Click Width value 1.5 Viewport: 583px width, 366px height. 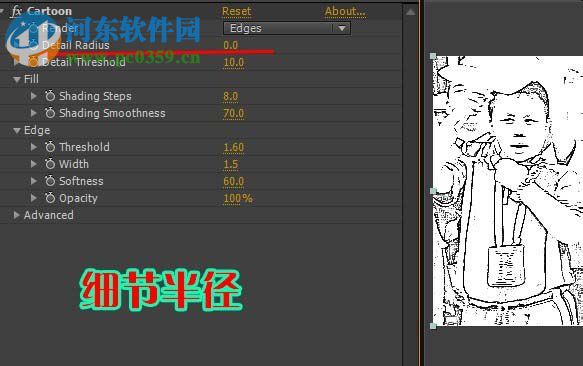pos(231,164)
